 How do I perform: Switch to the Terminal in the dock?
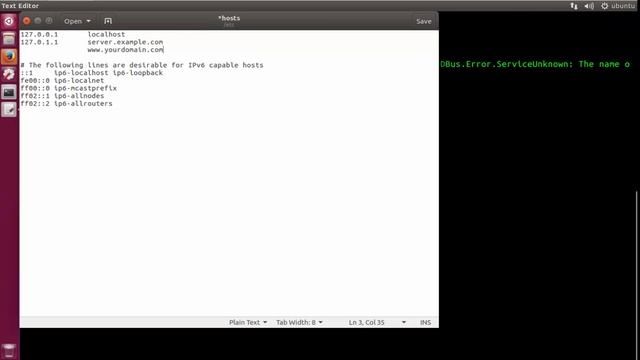coord(9,92)
